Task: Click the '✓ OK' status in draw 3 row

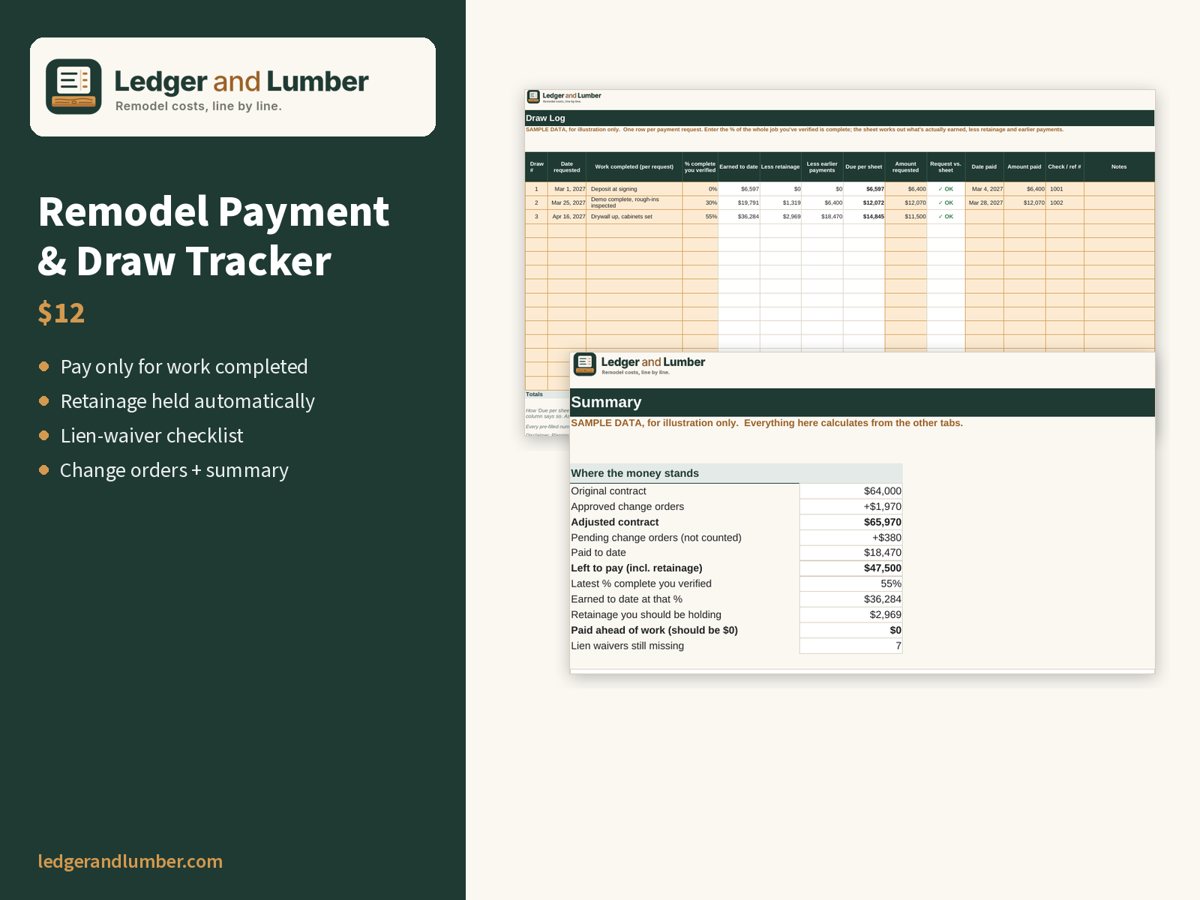Action: pyautogui.click(x=946, y=217)
